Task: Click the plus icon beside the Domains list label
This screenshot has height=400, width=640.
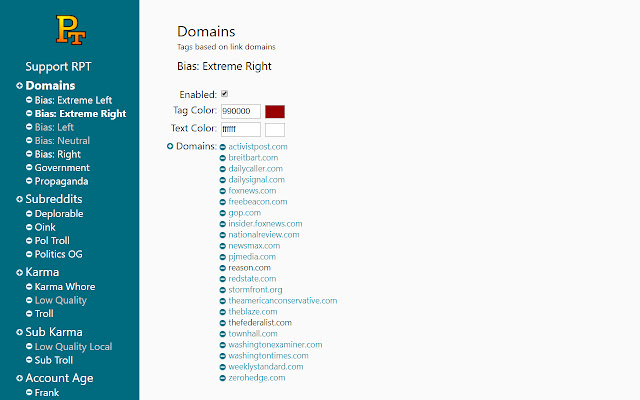Action: click(x=170, y=146)
